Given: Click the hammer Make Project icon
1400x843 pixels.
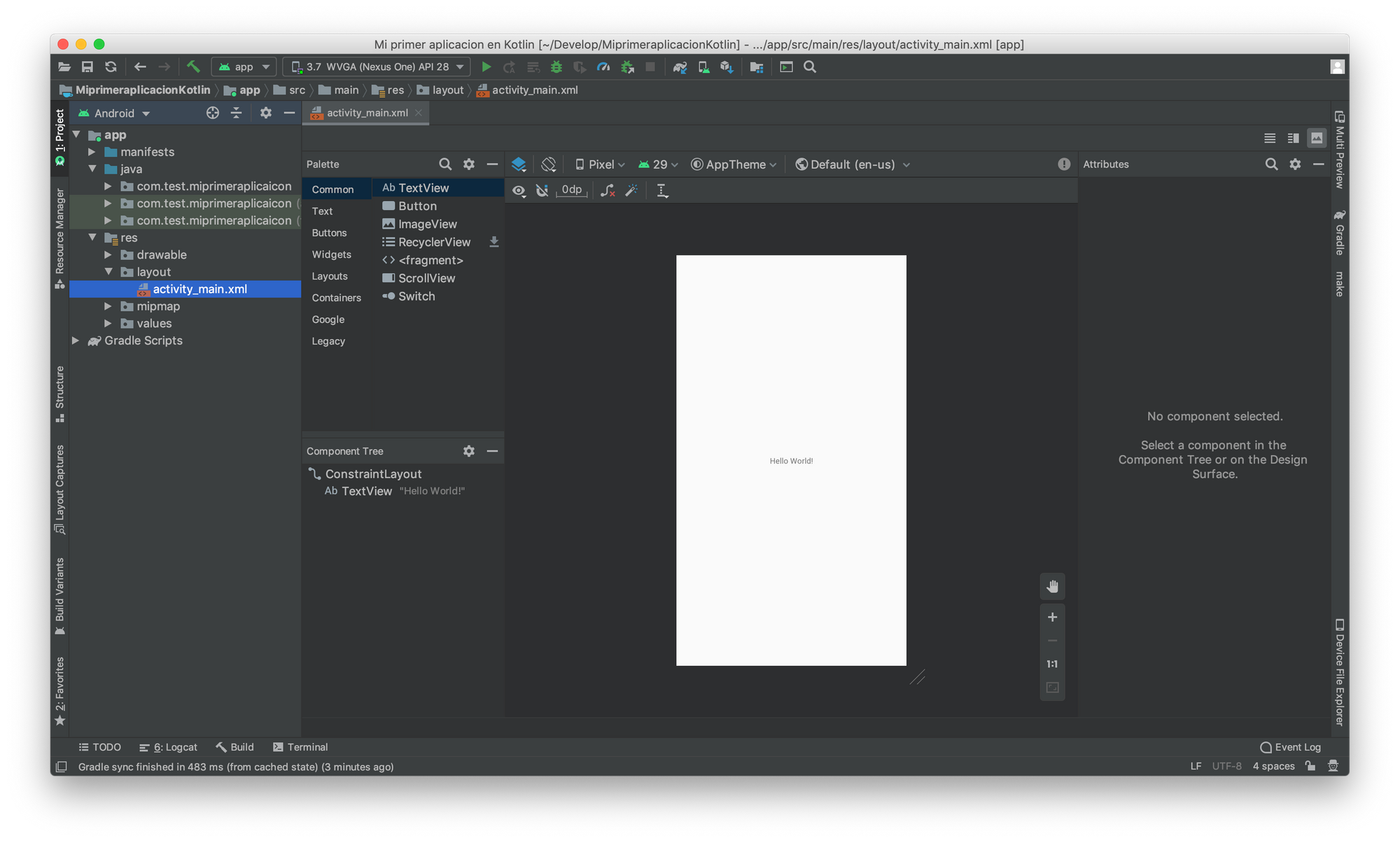Looking at the screenshot, I should tap(193, 67).
